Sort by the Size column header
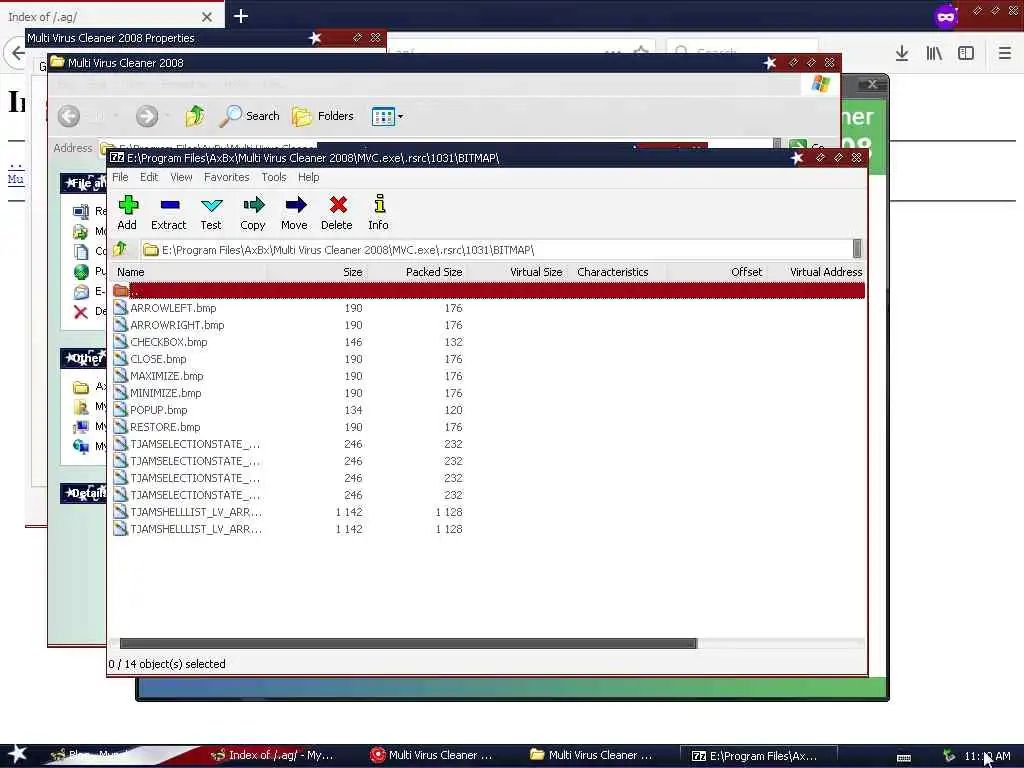Screen dimensions: 1024x768 (317, 272)
